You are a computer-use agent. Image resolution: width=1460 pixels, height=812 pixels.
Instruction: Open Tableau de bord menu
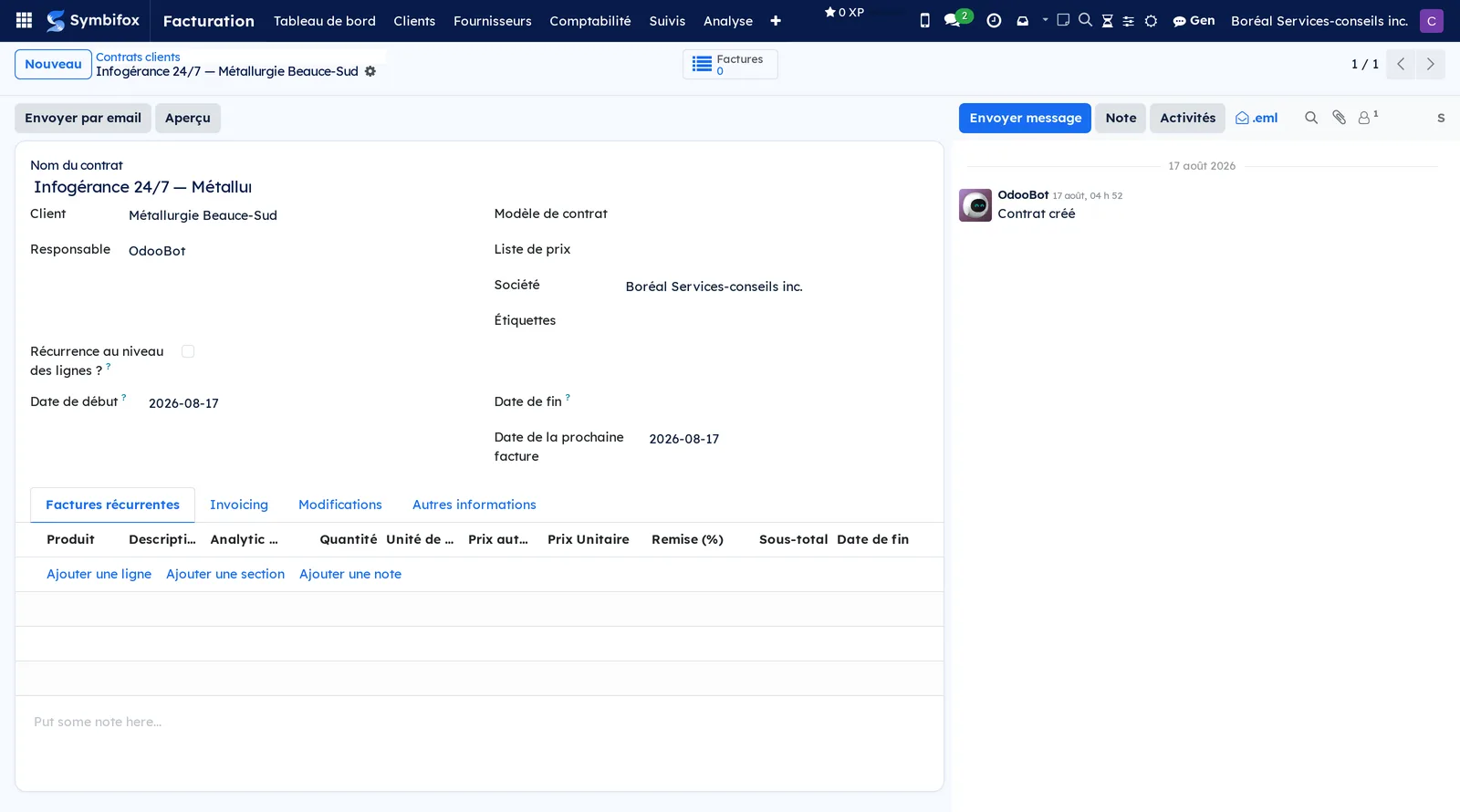click(325, 21)
